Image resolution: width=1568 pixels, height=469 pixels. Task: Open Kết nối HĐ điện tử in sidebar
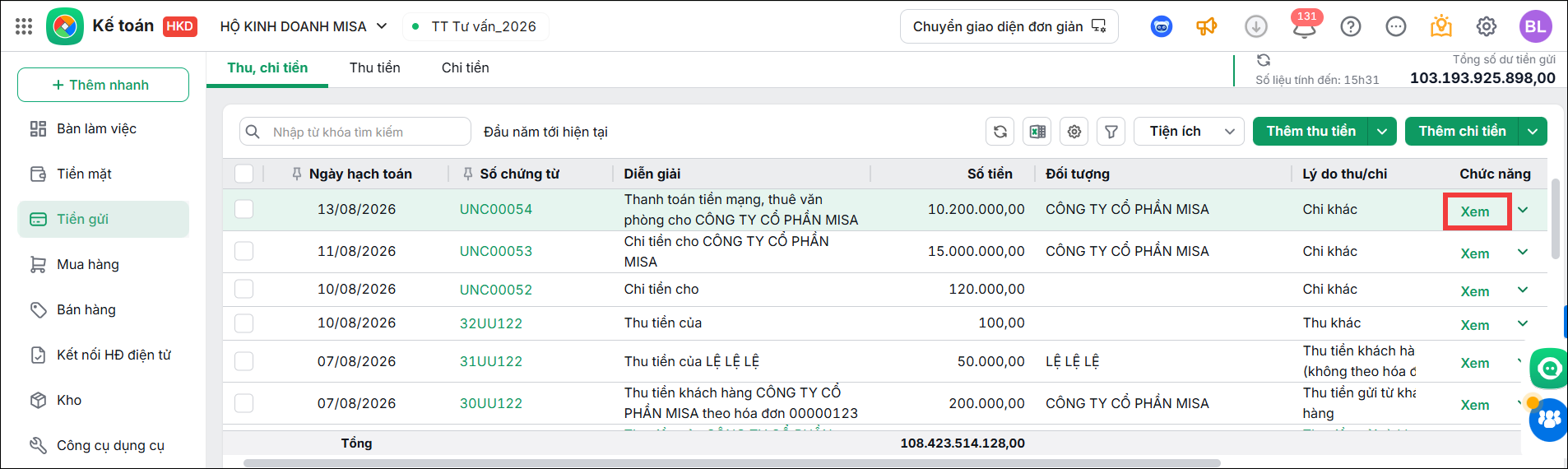click(x=104, y=355)
